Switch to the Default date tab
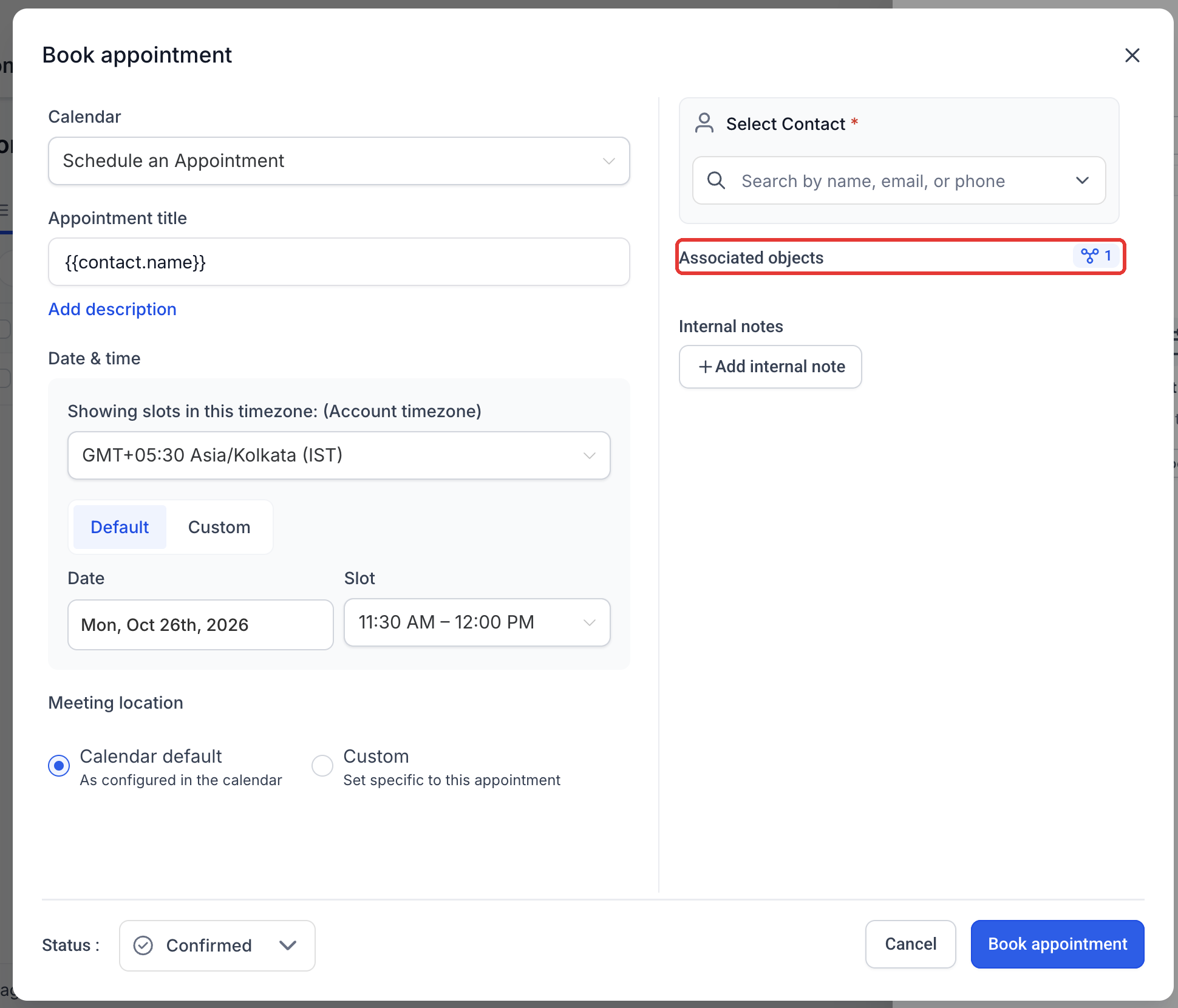This screenshot has height=1008, width=1178. pos(120,527)
